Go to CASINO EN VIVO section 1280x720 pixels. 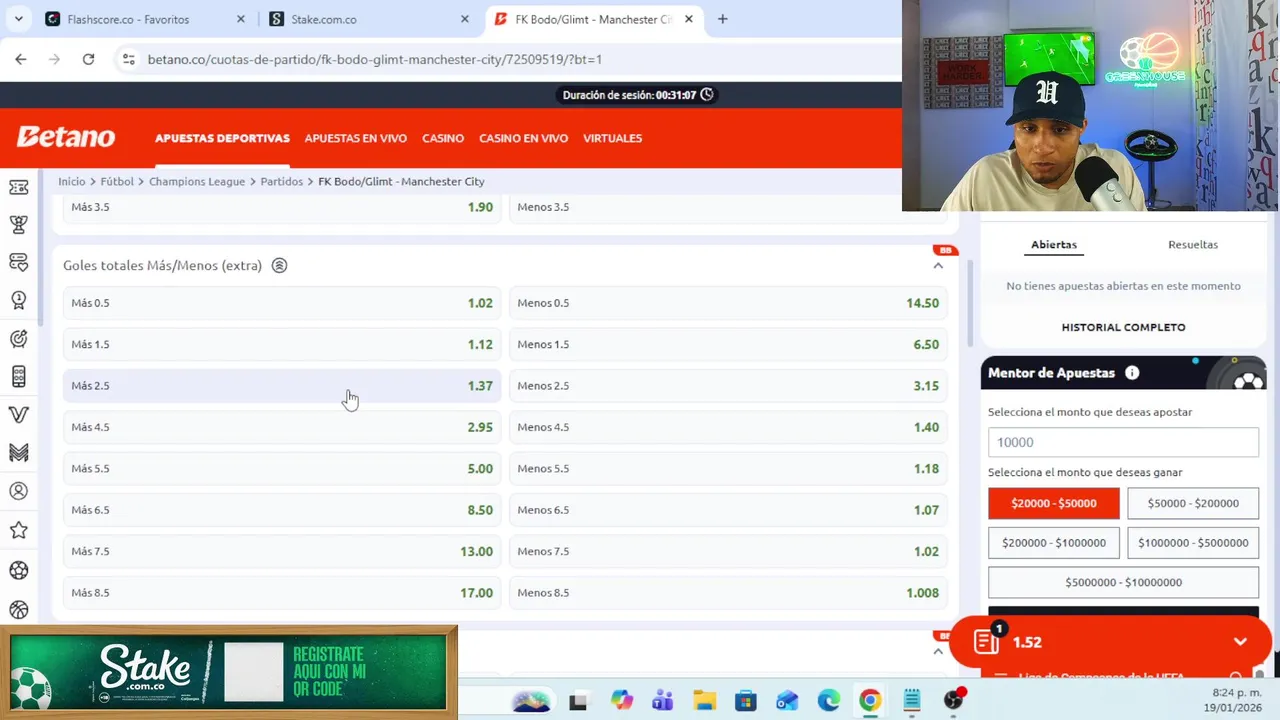click(523, 138)
